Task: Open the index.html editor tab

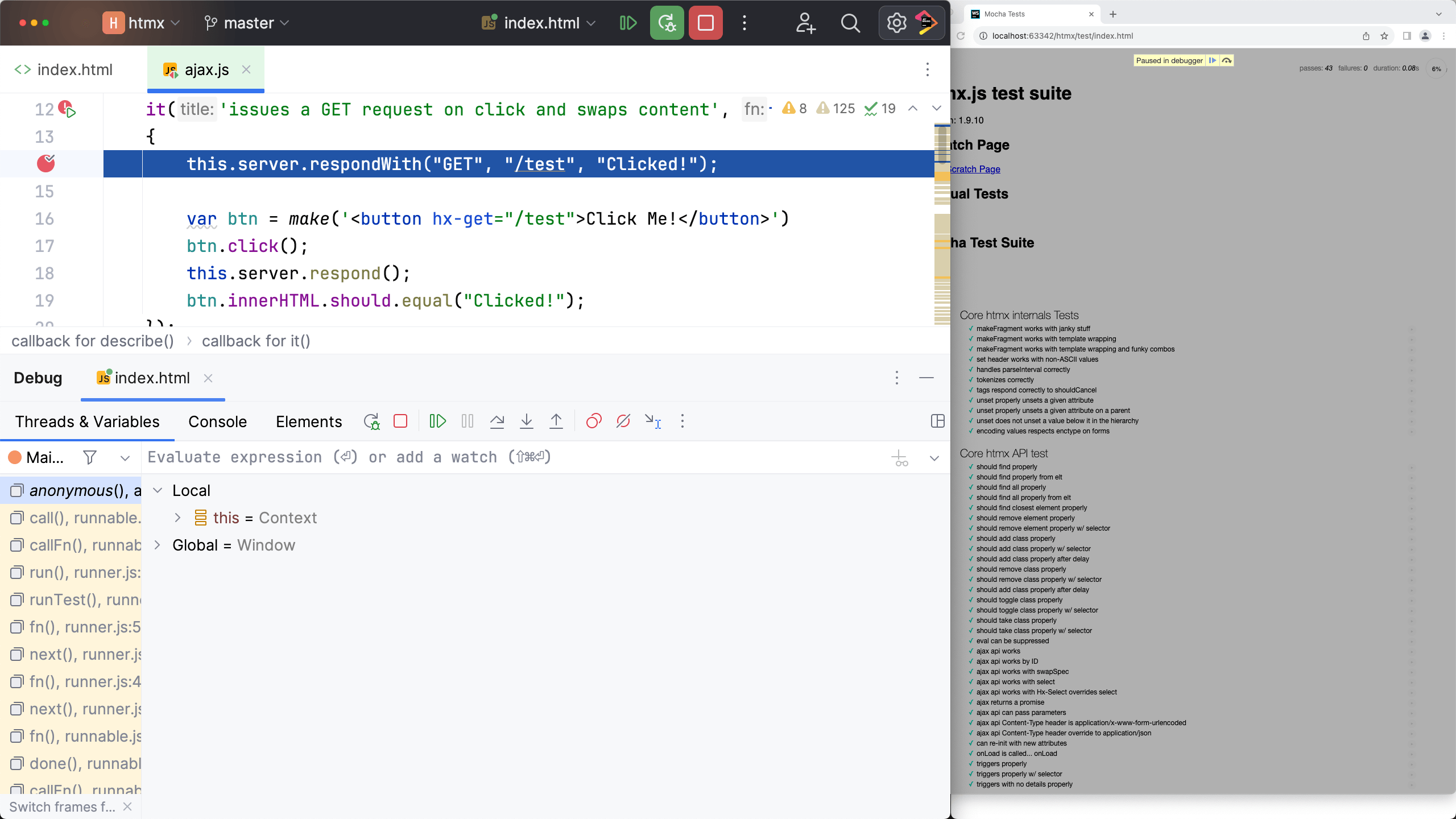Action: point(75,69)
